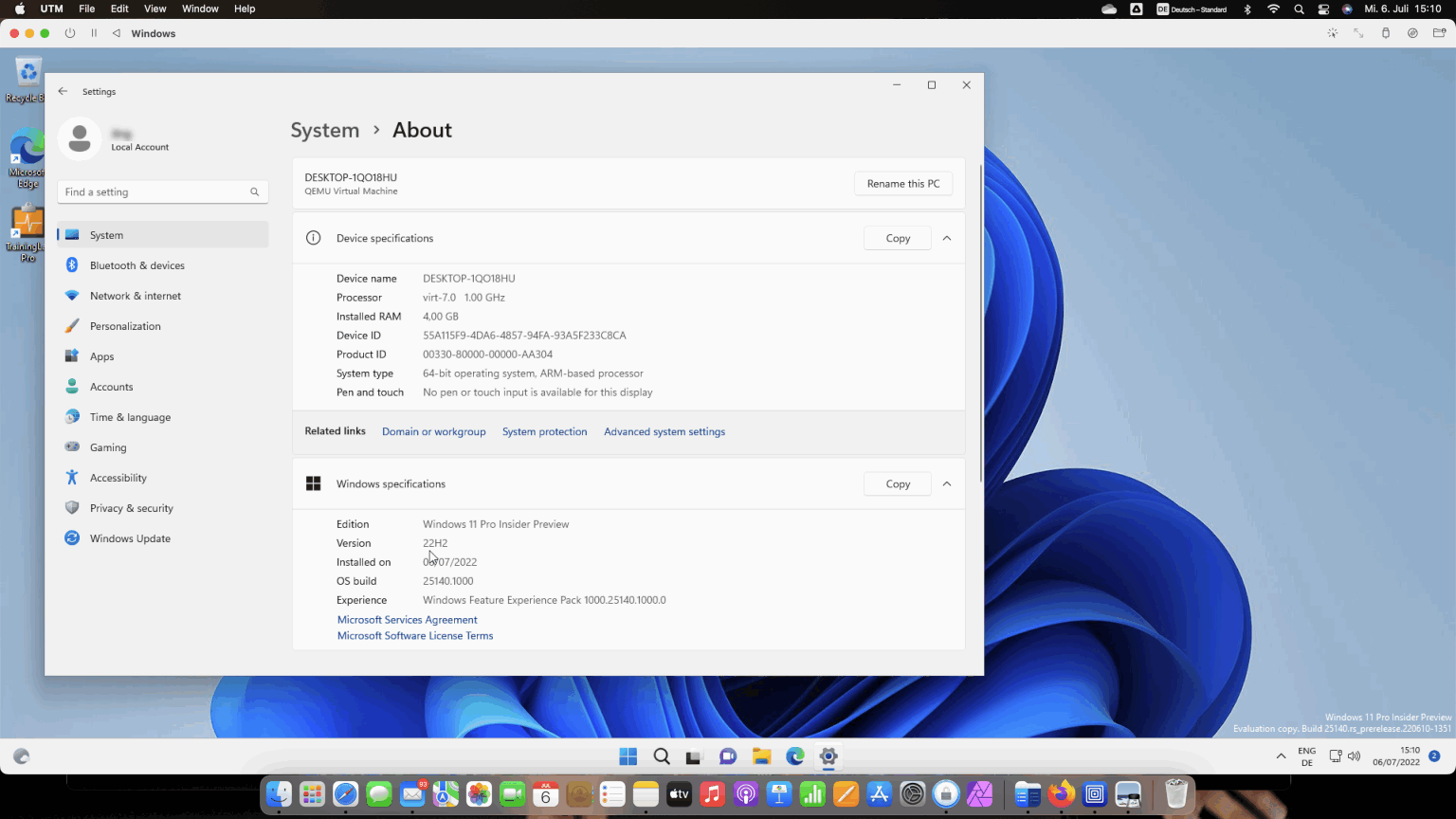Select the Microsoft Edge desktop shortcut
1456x819 pixels.
(x=27, y=157)
